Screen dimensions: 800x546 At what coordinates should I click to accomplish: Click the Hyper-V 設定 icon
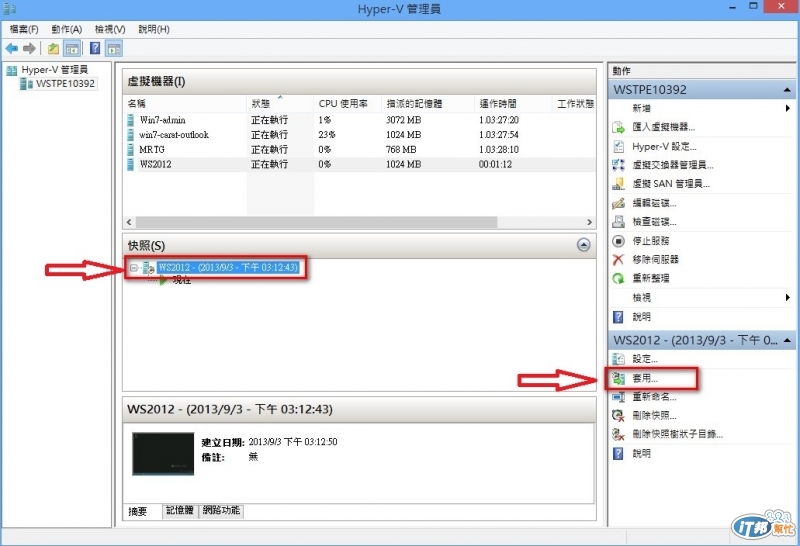pyautogui.click(x=618, y=146)
